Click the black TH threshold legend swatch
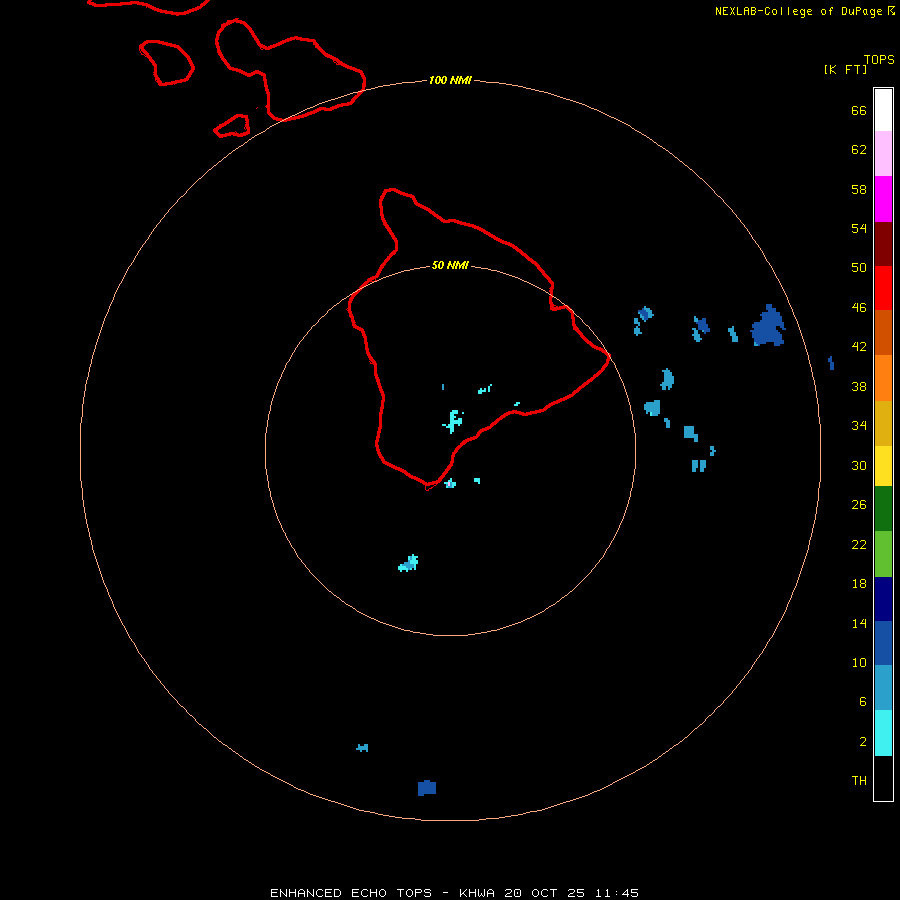This screenshot has height=900, width=900. tap(883, 778)
